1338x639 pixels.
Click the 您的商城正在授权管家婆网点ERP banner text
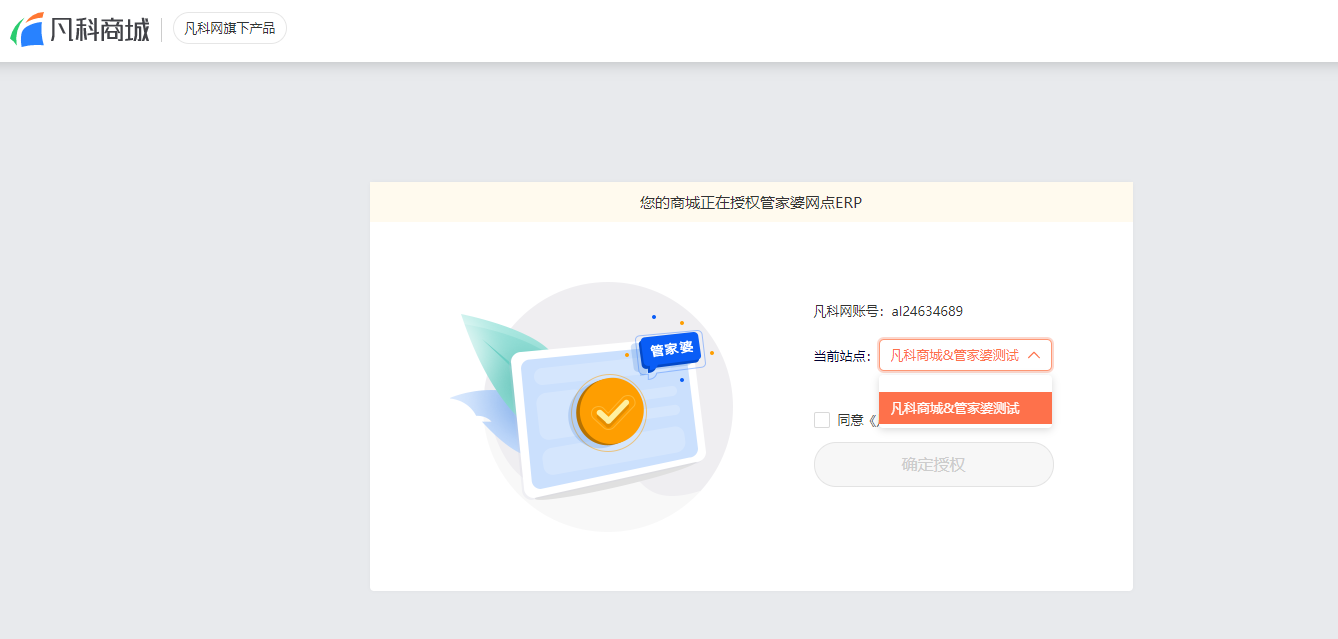click(x=751, y=202)
